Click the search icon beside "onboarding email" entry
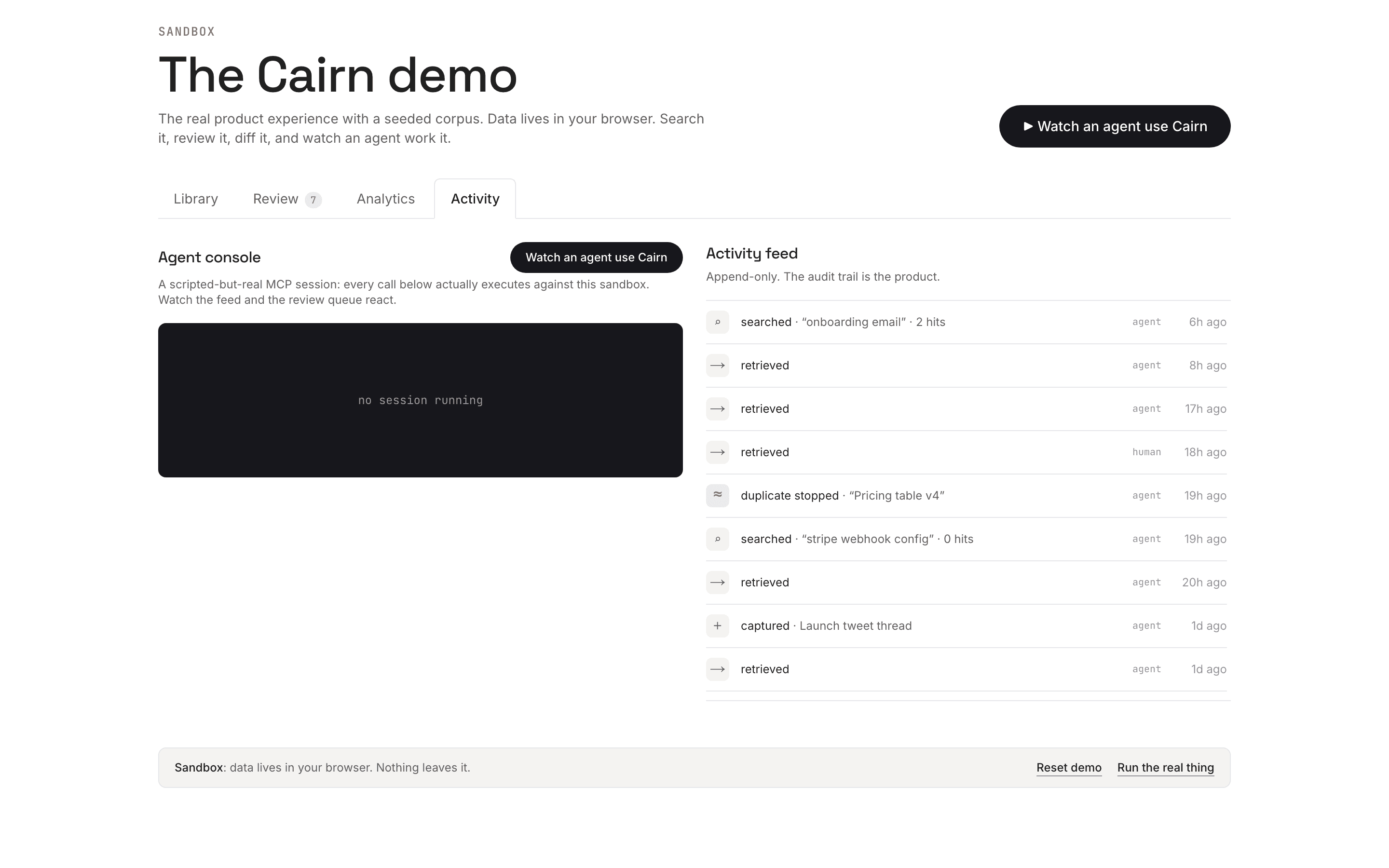1389x868 pixels. (718, 322)
